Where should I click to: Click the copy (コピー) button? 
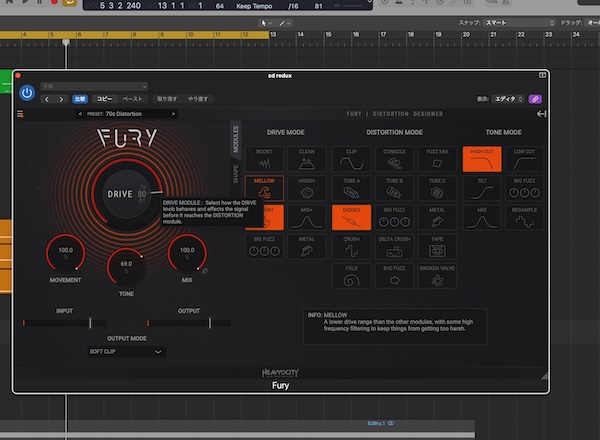point(104,99)
